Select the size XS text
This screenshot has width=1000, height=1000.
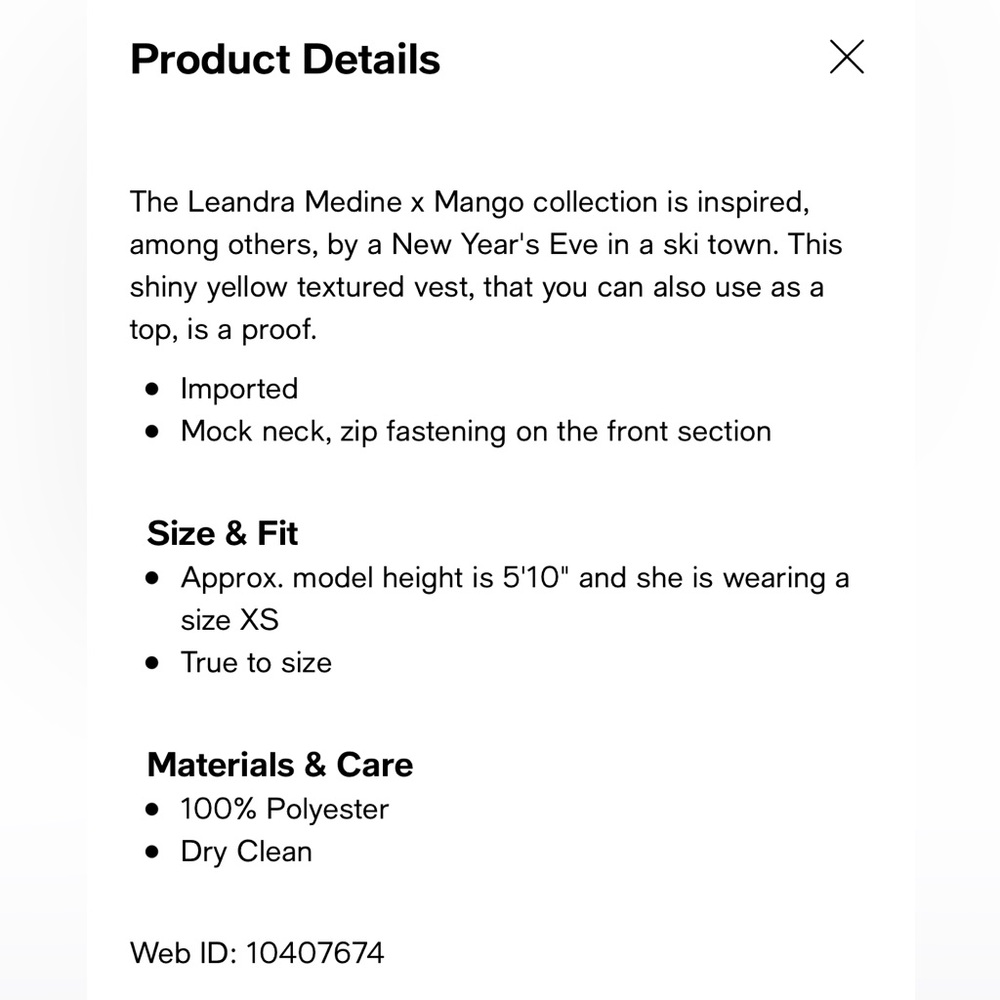pos(229,620)
